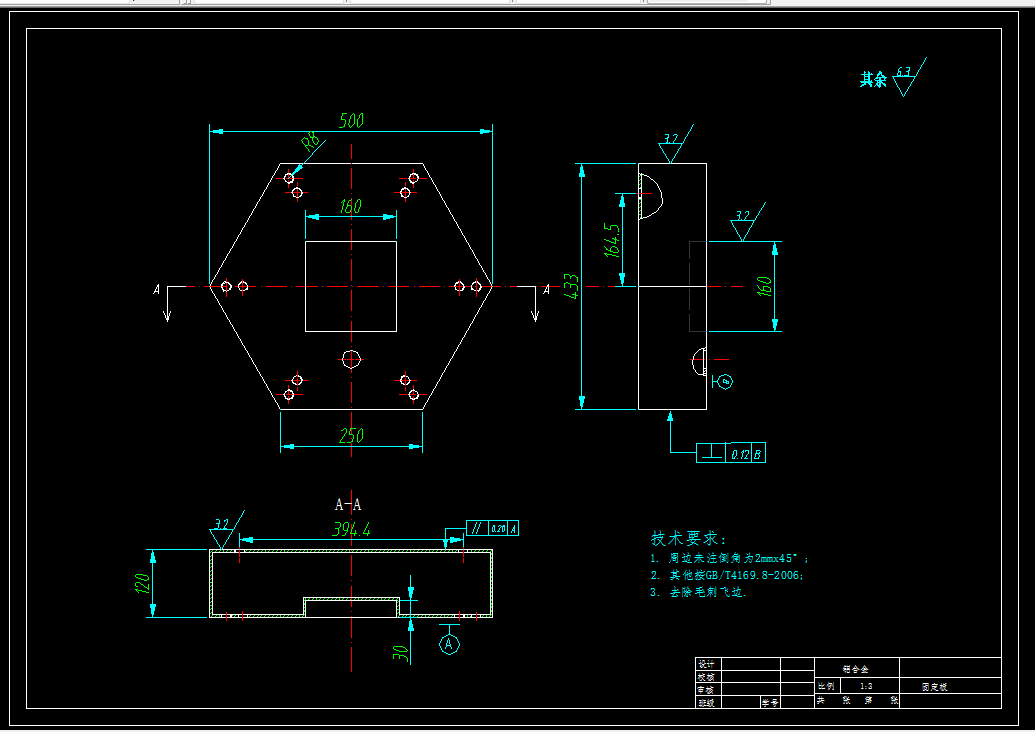Select the 120 height dimension text

[x=142, y=583]
